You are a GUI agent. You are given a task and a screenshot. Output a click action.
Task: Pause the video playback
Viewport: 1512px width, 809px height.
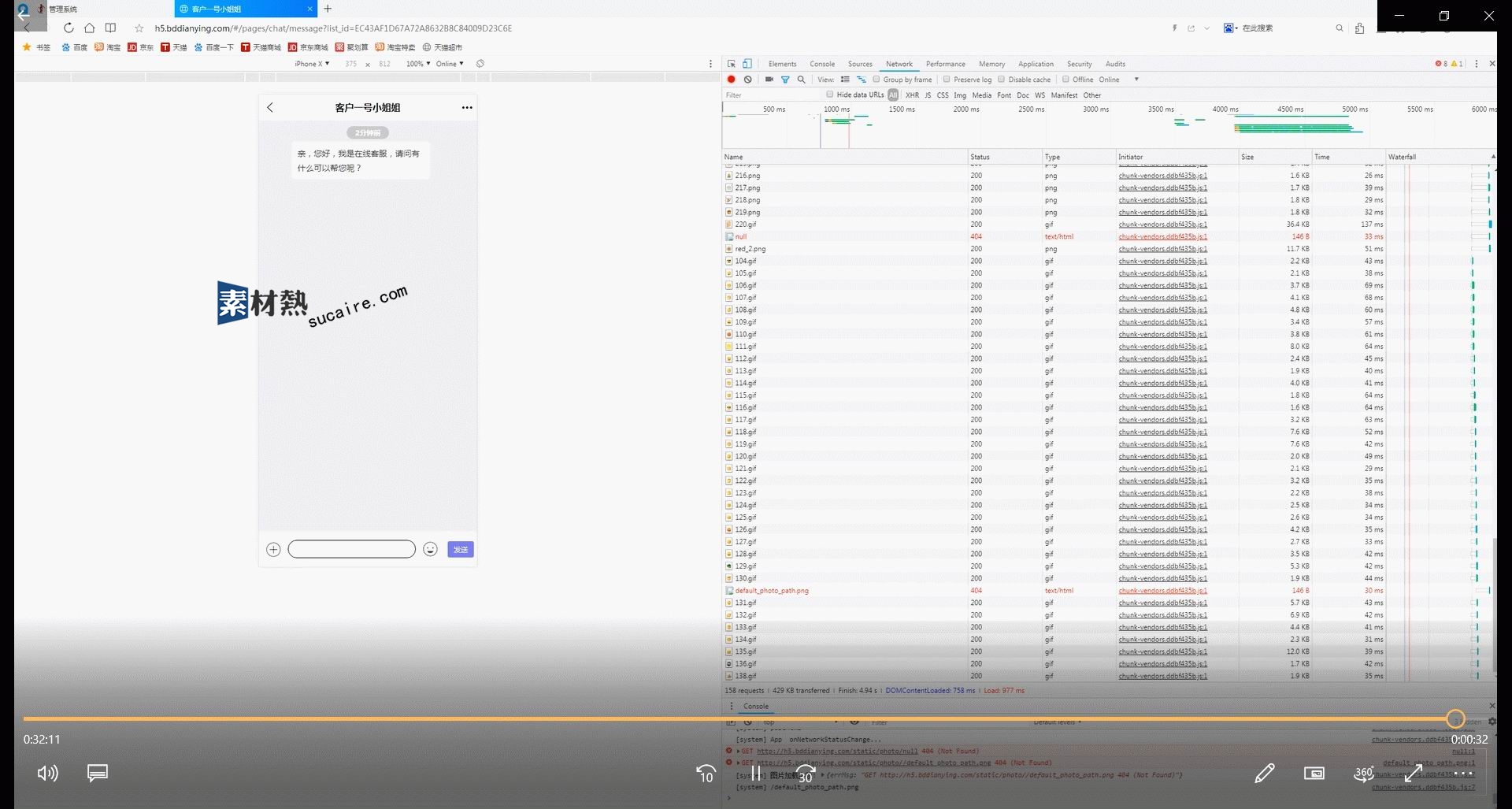[756, 773]
